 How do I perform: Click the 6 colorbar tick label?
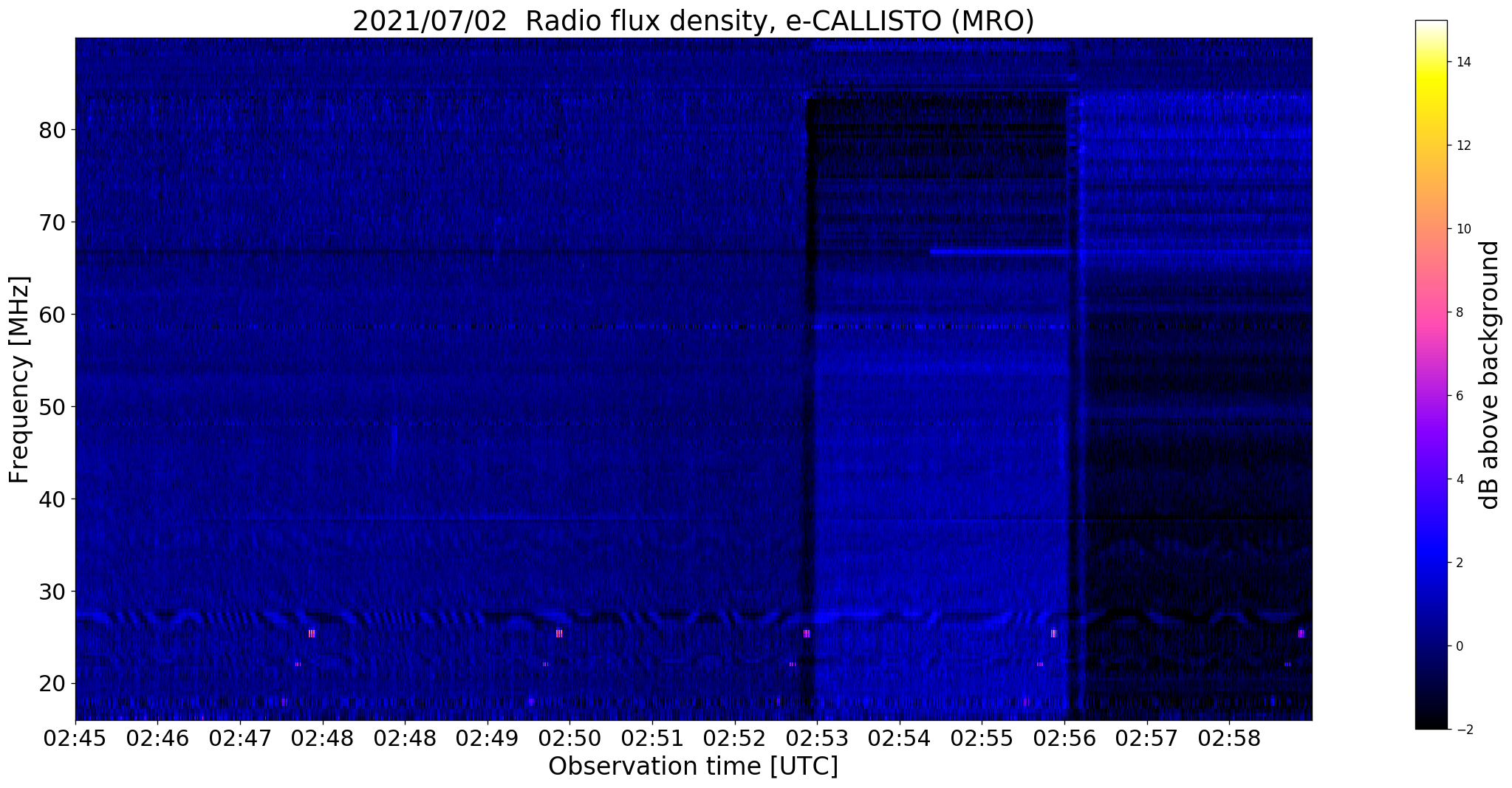(x=1460, y=396)
